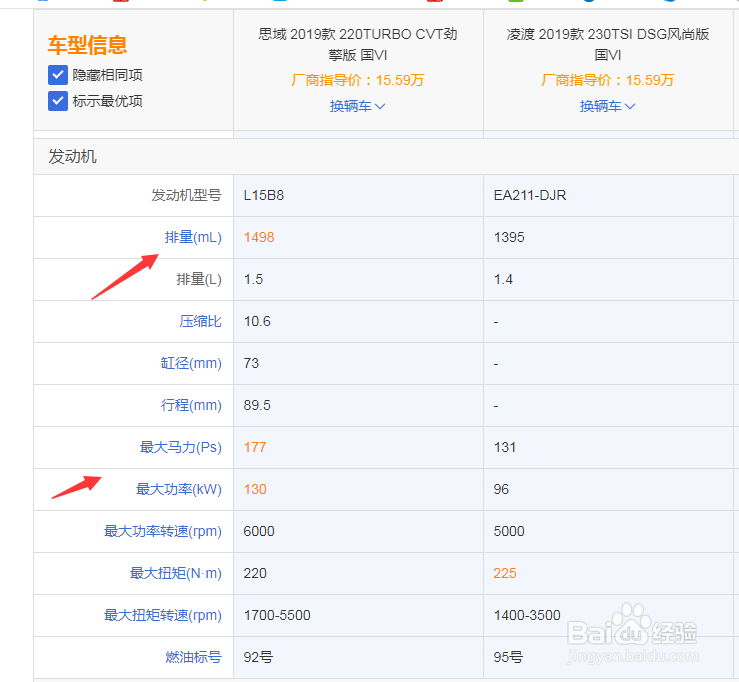The height and width of the screenshot is (682, 739).
Task: Click the 1395 displacement value
Action: pos(509,237)
